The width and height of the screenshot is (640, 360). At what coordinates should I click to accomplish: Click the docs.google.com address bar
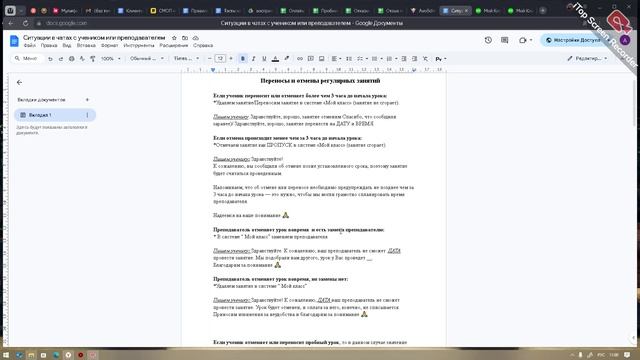(x=67, y=24)
